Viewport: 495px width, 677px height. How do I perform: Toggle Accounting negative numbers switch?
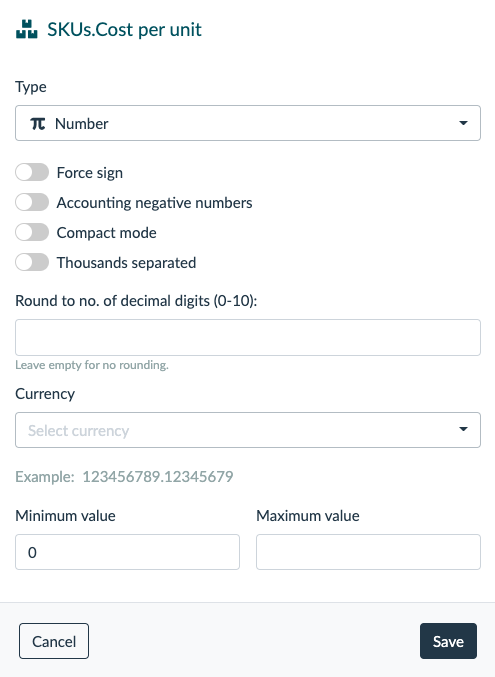point(32,202)
